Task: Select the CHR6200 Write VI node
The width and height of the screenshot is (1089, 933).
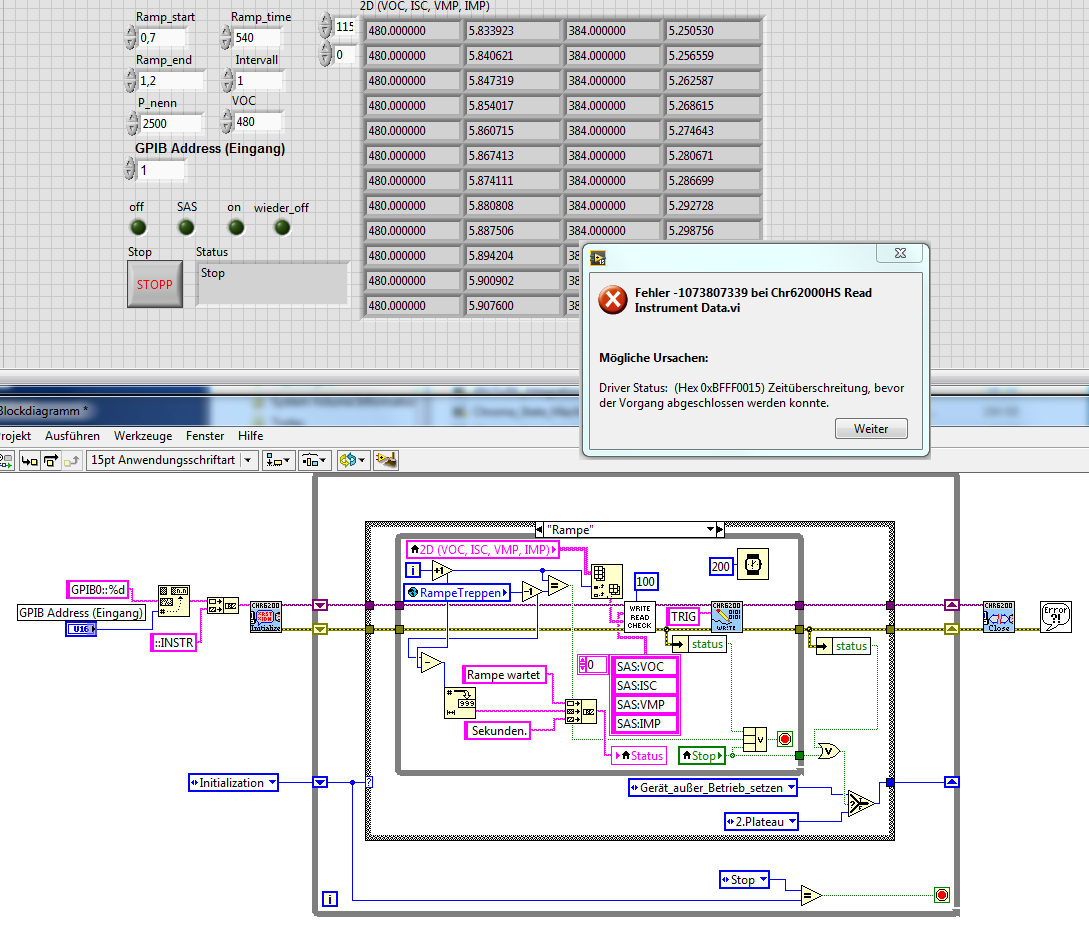Action: [726, 617]
